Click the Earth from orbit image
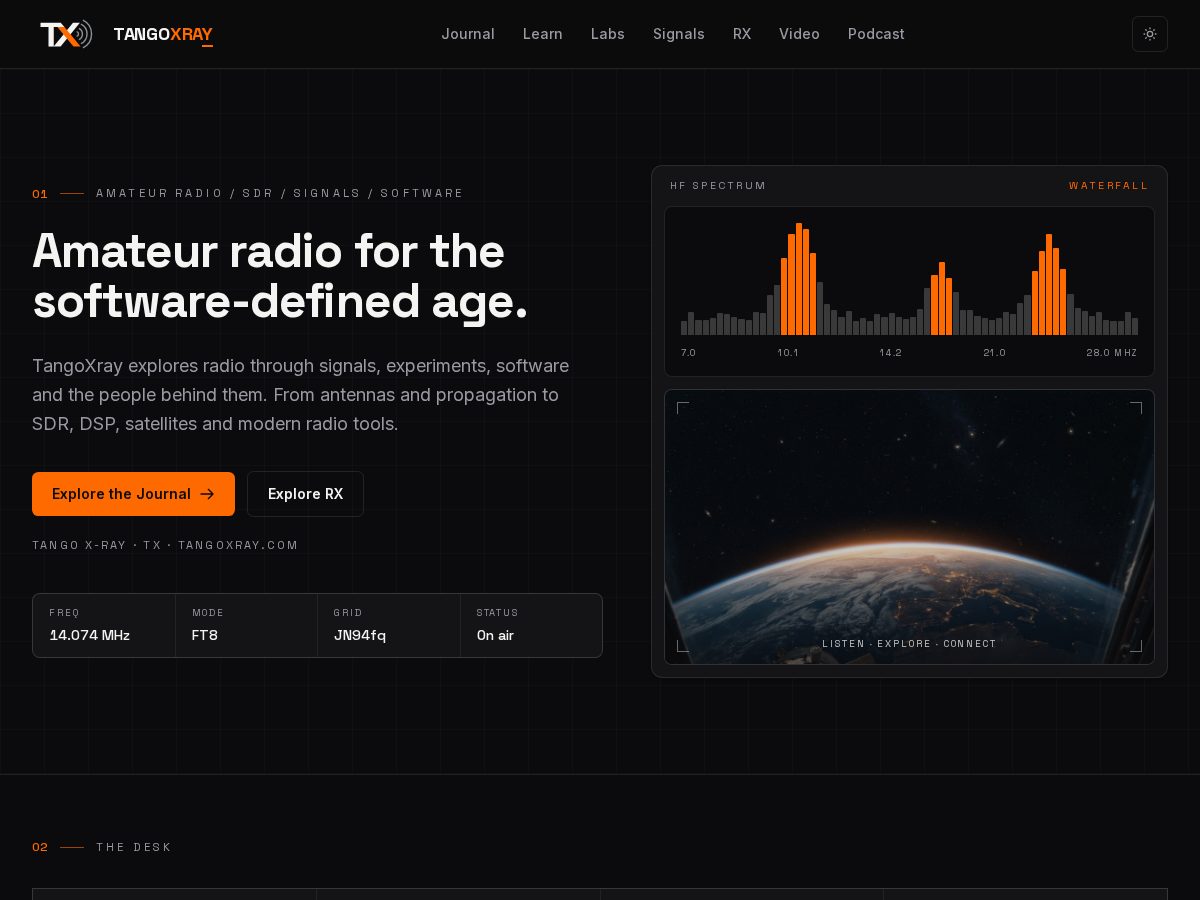This screenshot has width=1200, height=900. (x=909, y=527)
